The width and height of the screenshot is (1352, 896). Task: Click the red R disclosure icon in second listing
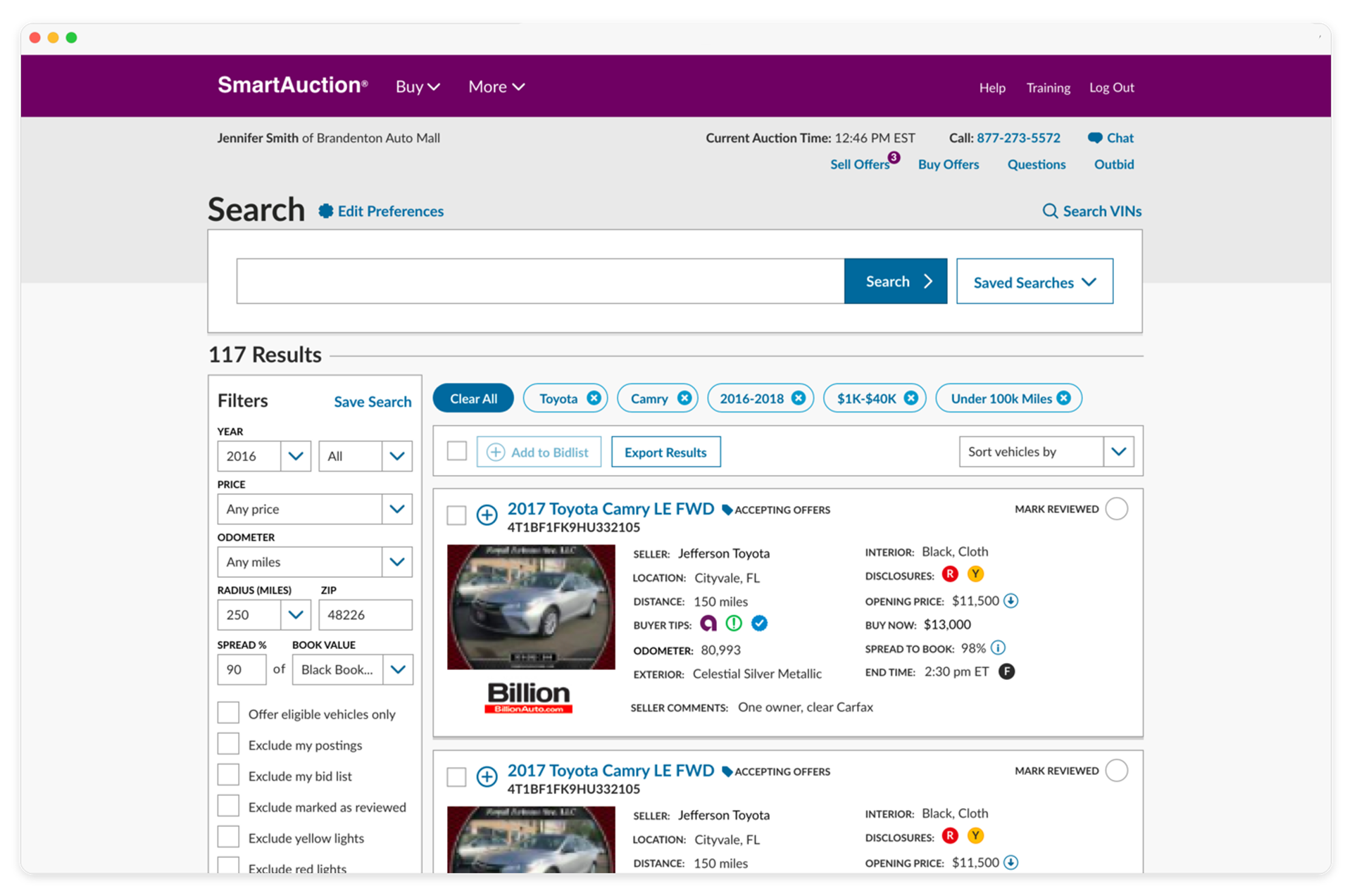950,836
